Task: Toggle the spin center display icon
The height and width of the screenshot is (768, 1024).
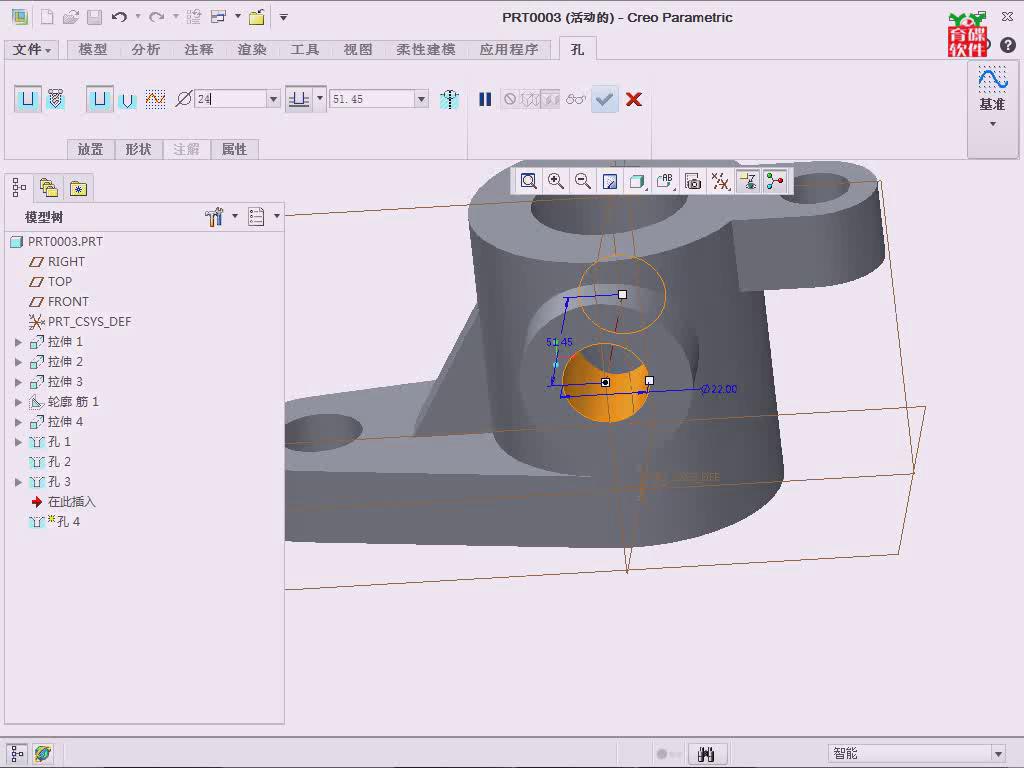Action: (x=775, y=181)
